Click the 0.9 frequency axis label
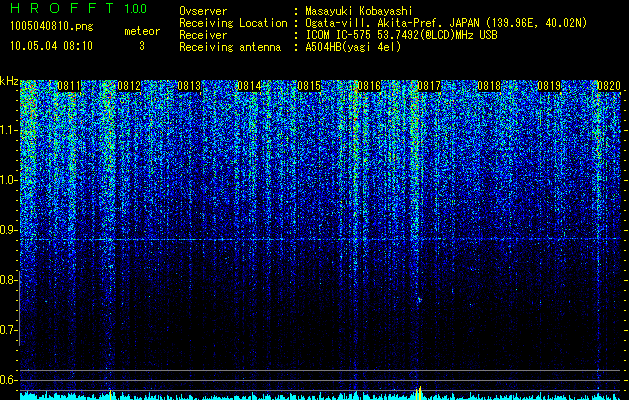This screenshot has width=629, height=400. point(8,230)
